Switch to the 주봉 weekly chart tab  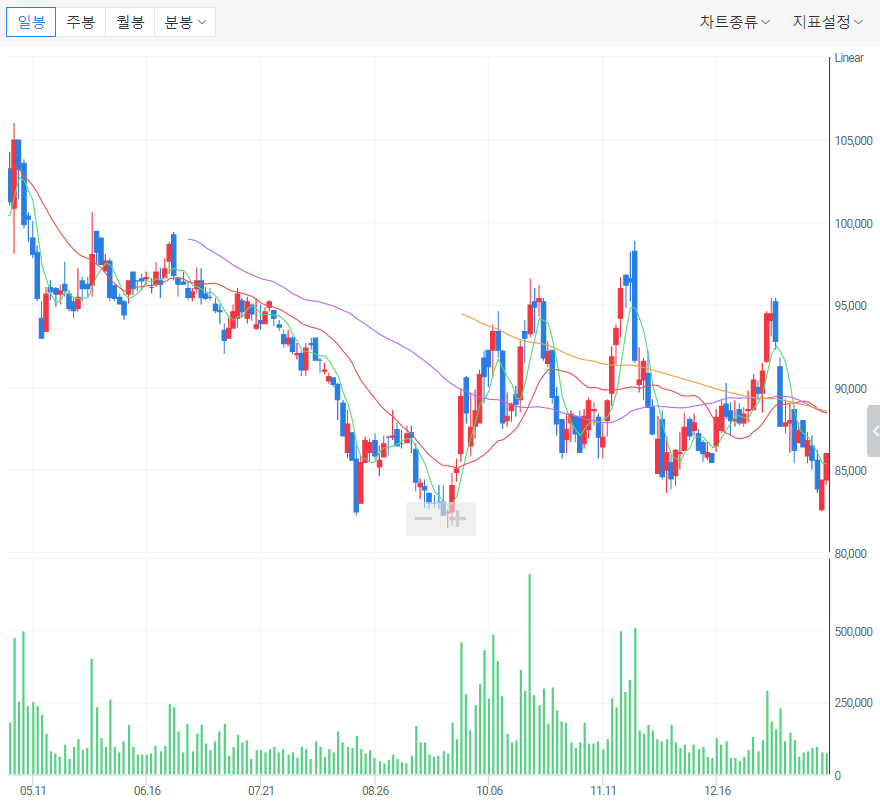pyautogui.click(x=81, y=22)
